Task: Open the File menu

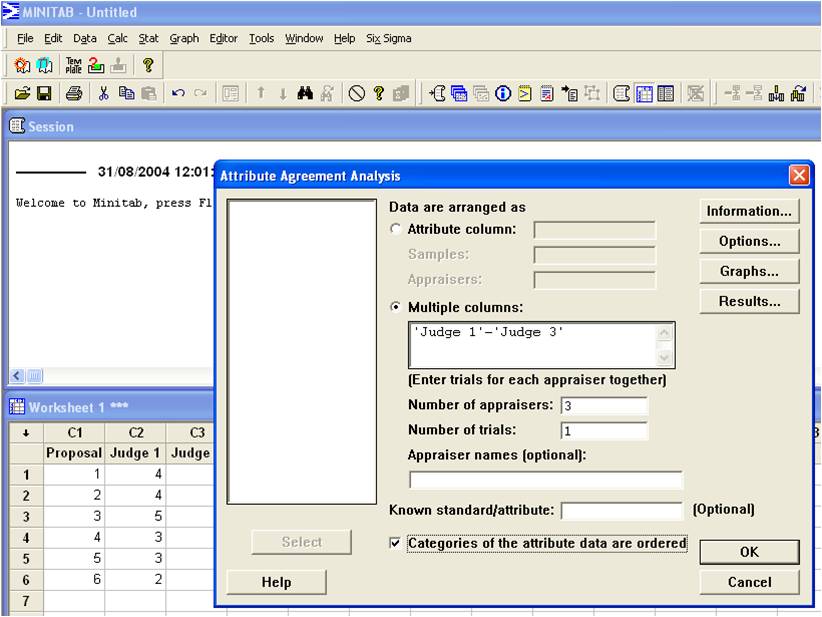Action: (x=25, y=38)
